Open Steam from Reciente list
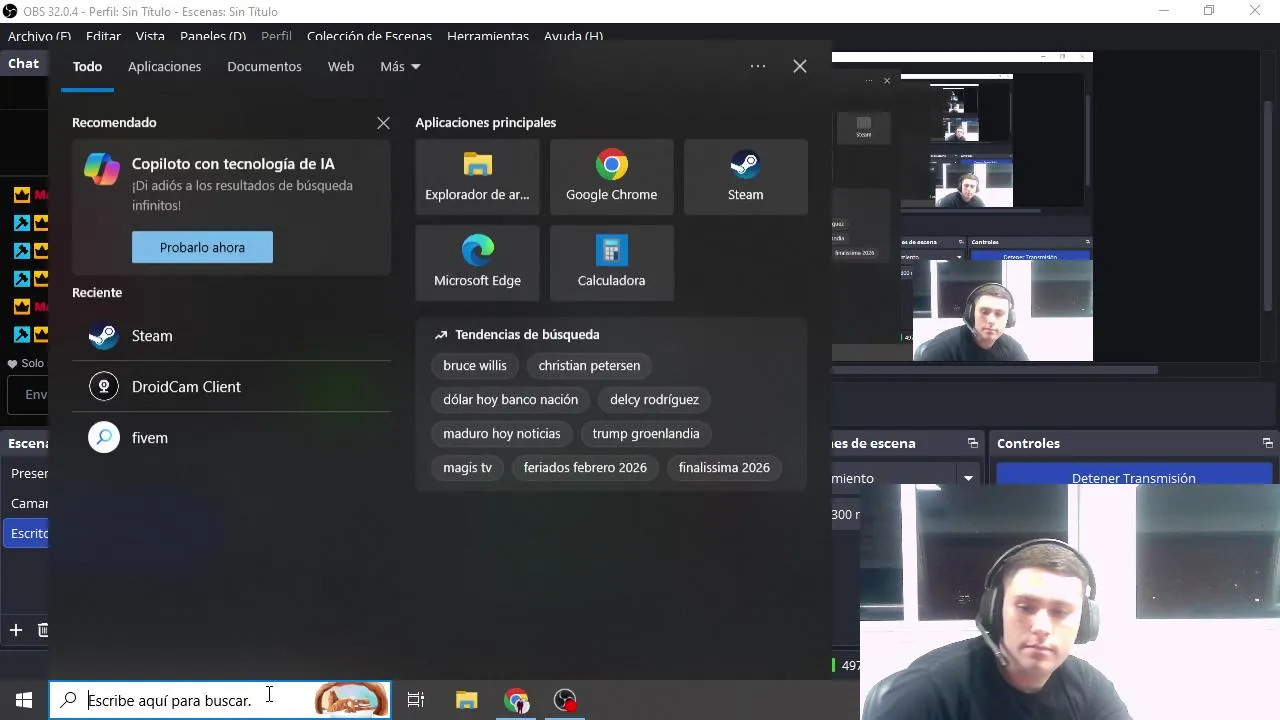This screenshot has width=1280, height=720. [231, 336]
